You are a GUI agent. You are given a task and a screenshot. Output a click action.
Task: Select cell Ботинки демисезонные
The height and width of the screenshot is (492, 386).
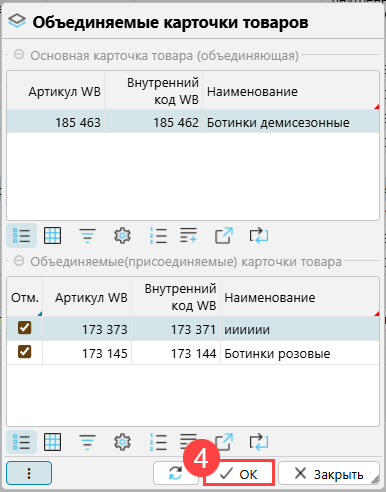[x=291, y=122]
